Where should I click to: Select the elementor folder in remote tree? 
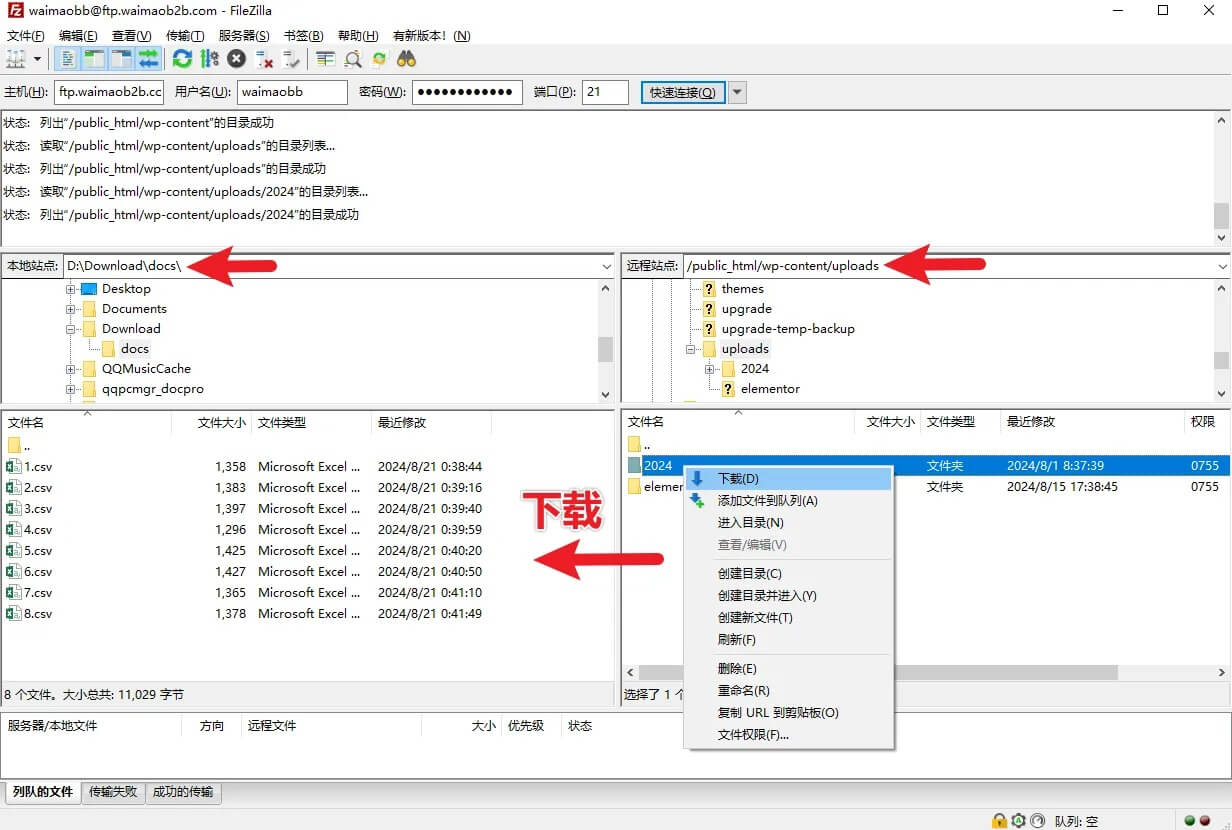770,388
